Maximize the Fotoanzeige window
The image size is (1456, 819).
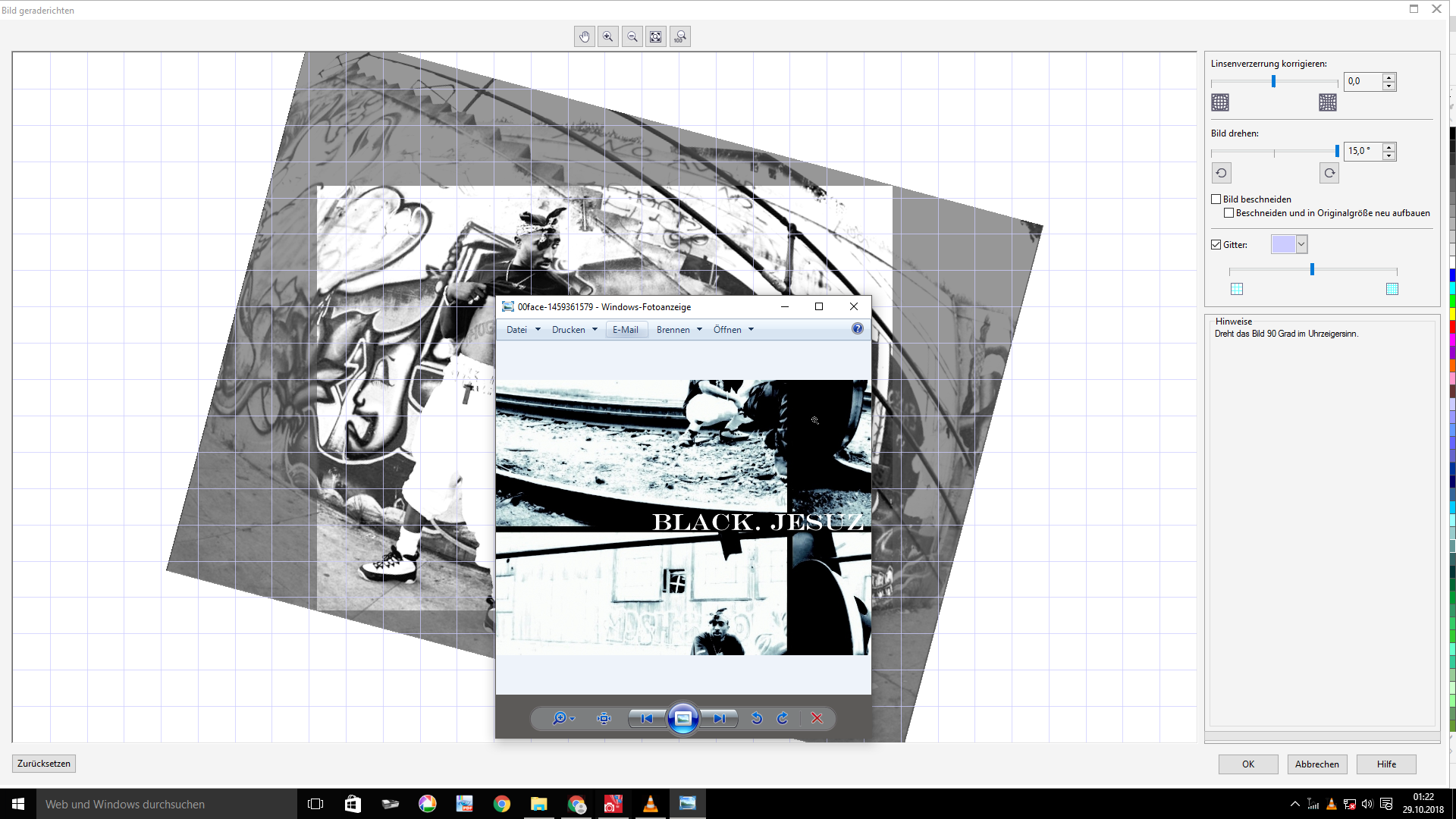pyautogui.click(x=819, y=306)
